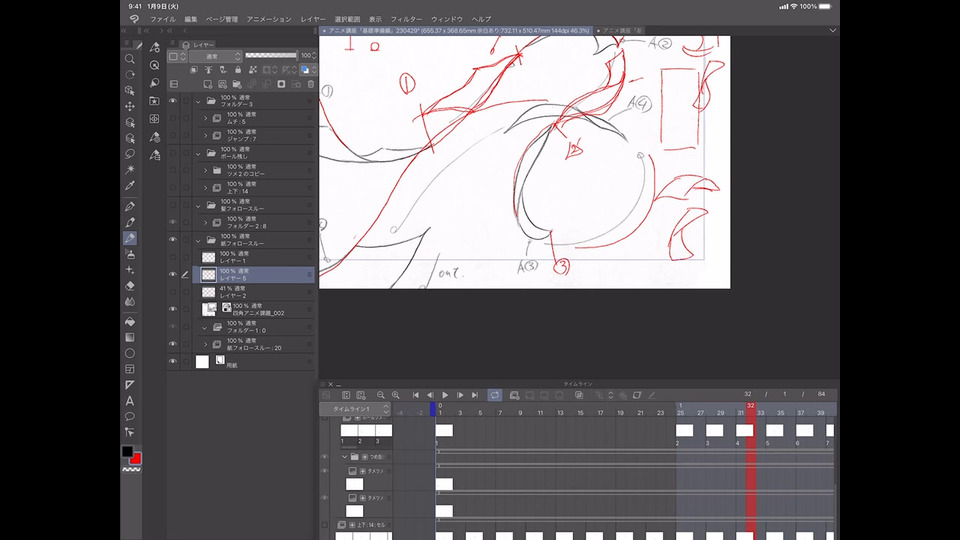Select the Magic wand auto-select tool
960x540 pixels.
tap(130, 170)
